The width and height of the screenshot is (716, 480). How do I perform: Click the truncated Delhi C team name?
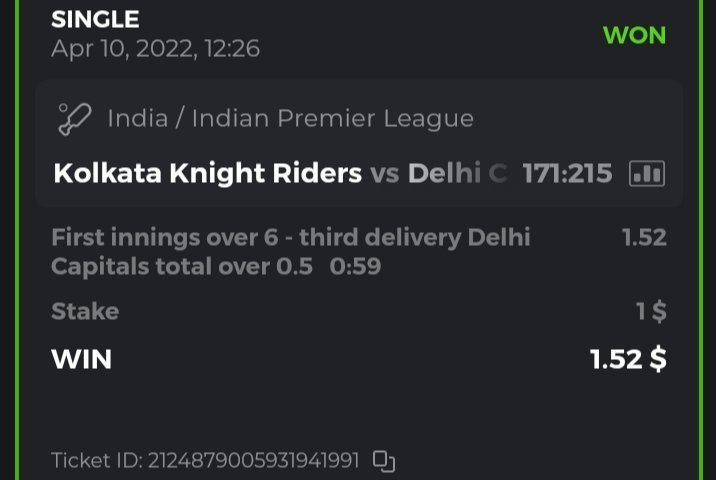pyautogui.click(x=457, y=173)
